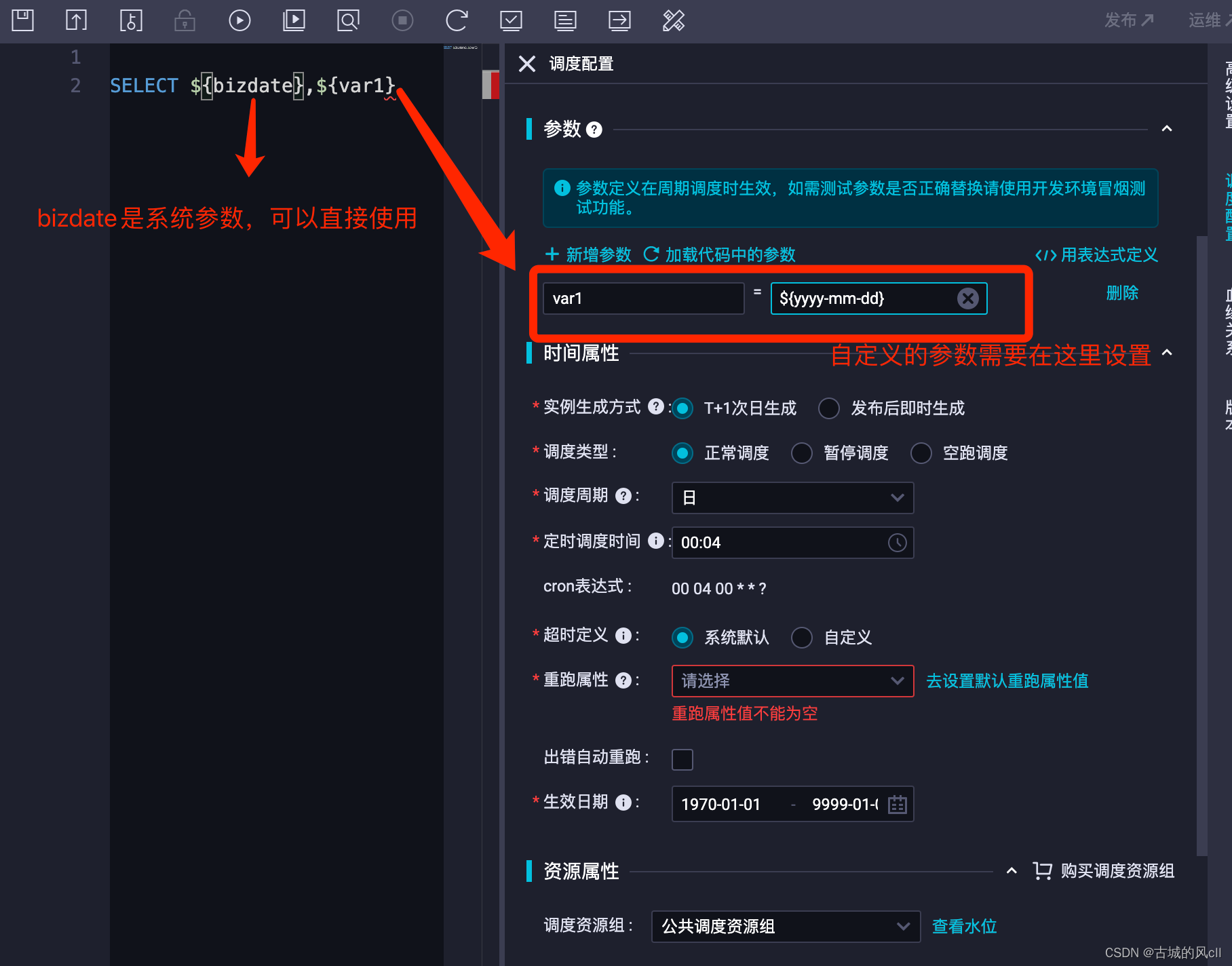Reload the script with refresh icon
The width and height of the screenshot is (1232, 966).
coord(457,20)
